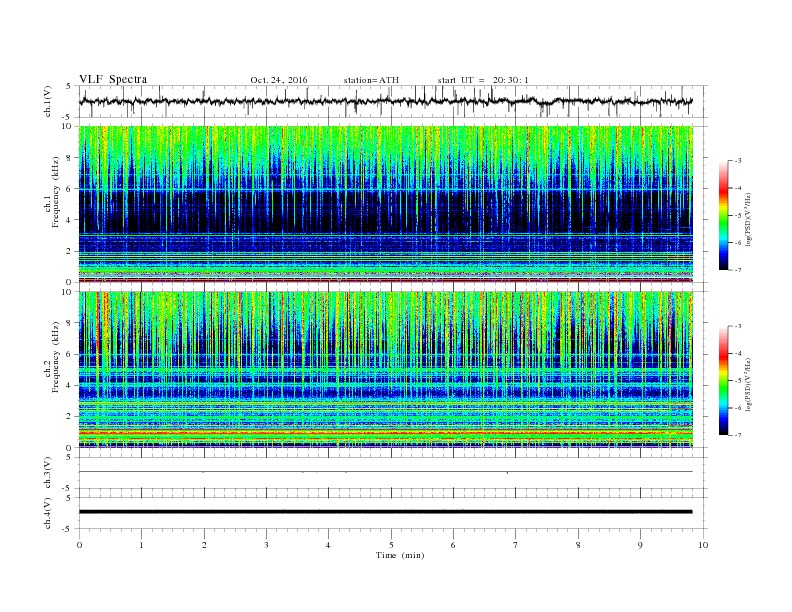The width and height of the screenshot is (792, 612).
Task: Click the "-3" tick on the ch.1 colorbar
Action: click(738, 161)
